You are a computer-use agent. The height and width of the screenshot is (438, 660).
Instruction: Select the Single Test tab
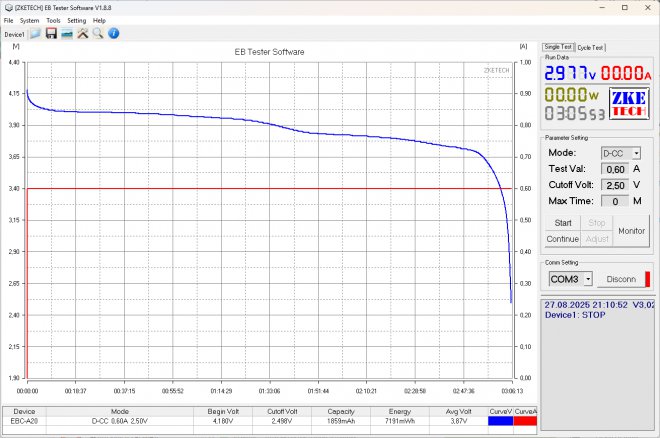558,47
